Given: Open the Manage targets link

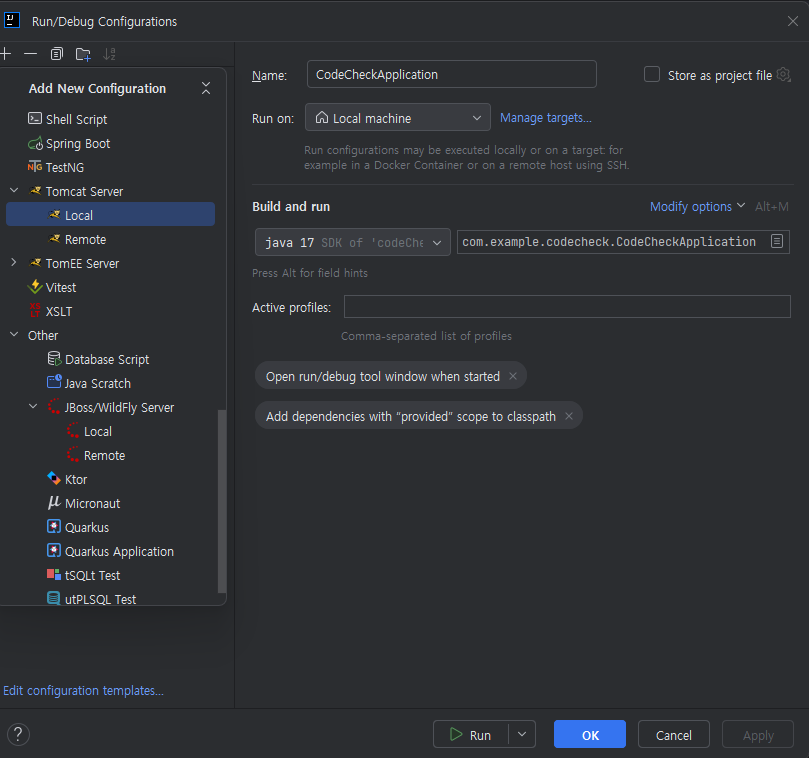Looking at the screenshot, I should coord(545,118).
